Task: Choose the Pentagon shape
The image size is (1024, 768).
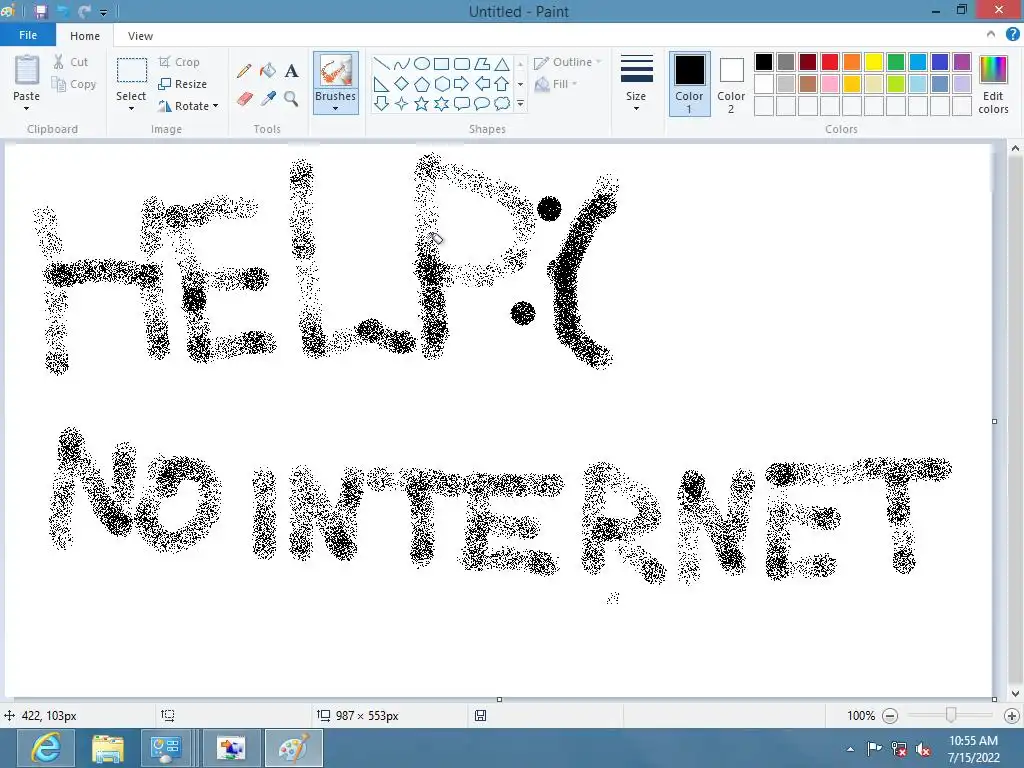Action: point(422,84)
